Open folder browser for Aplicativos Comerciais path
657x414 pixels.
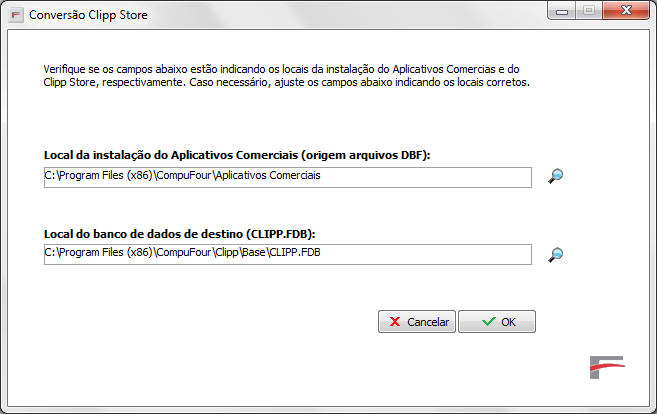[556, 176]
